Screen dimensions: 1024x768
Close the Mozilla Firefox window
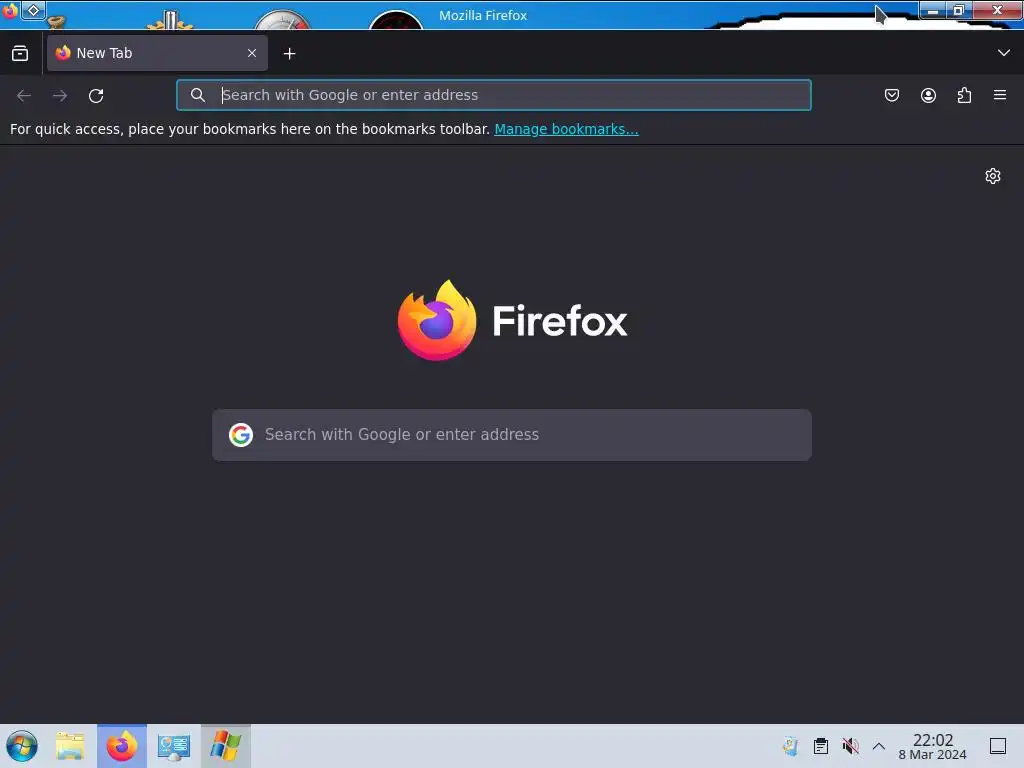[x=997, y=10]
